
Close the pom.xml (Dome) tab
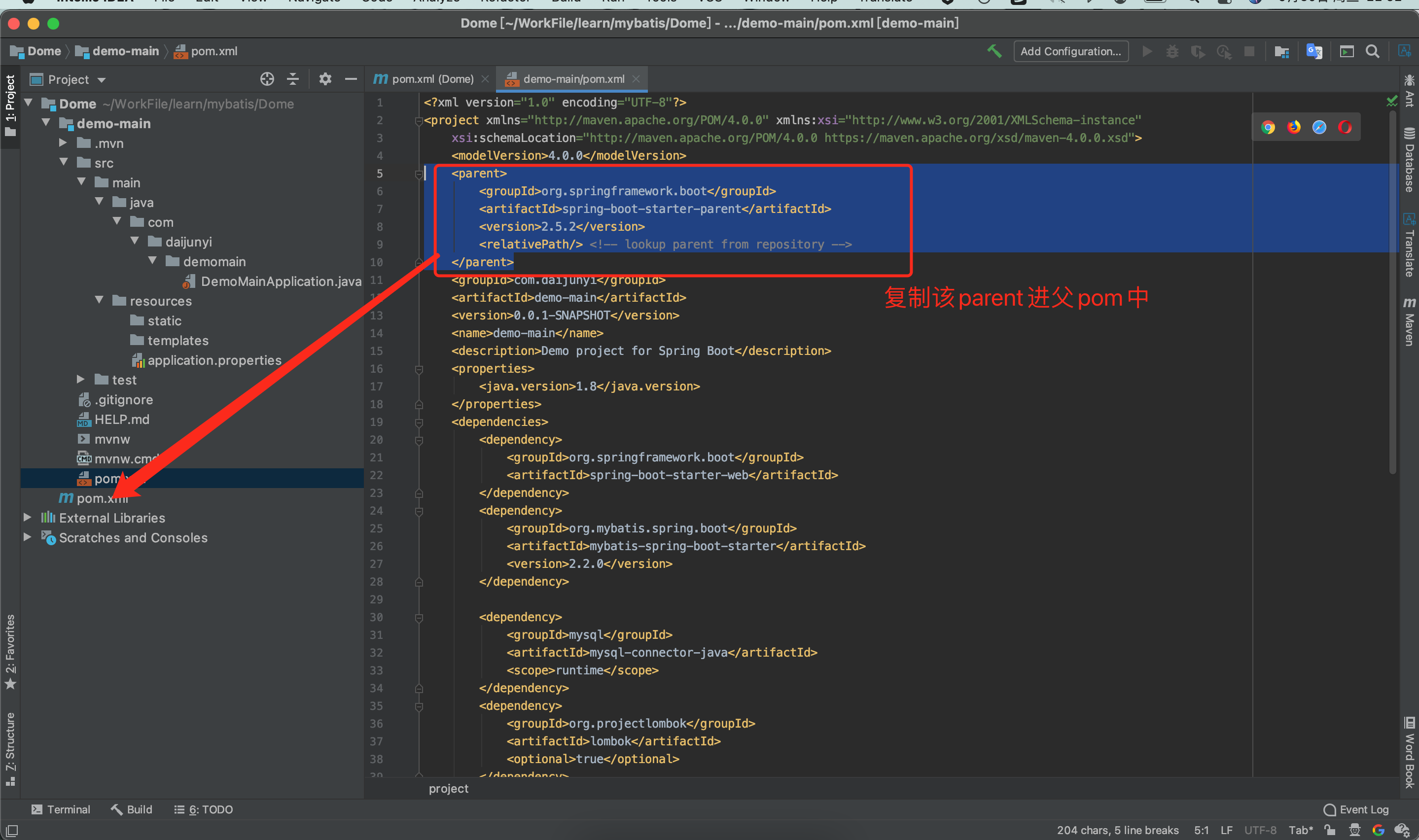click(485, 79)
